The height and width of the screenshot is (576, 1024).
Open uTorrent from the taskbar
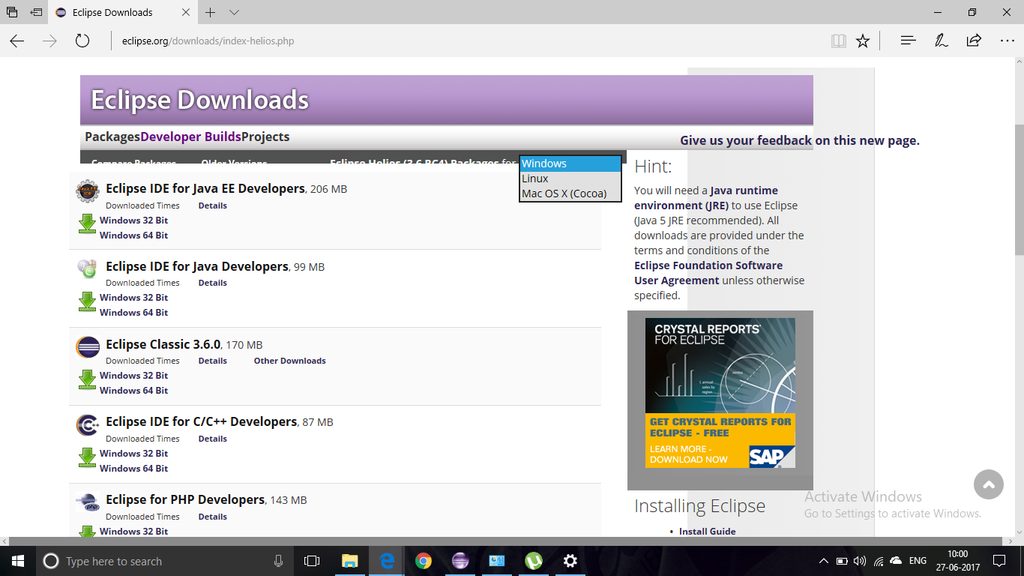point(534,561)
